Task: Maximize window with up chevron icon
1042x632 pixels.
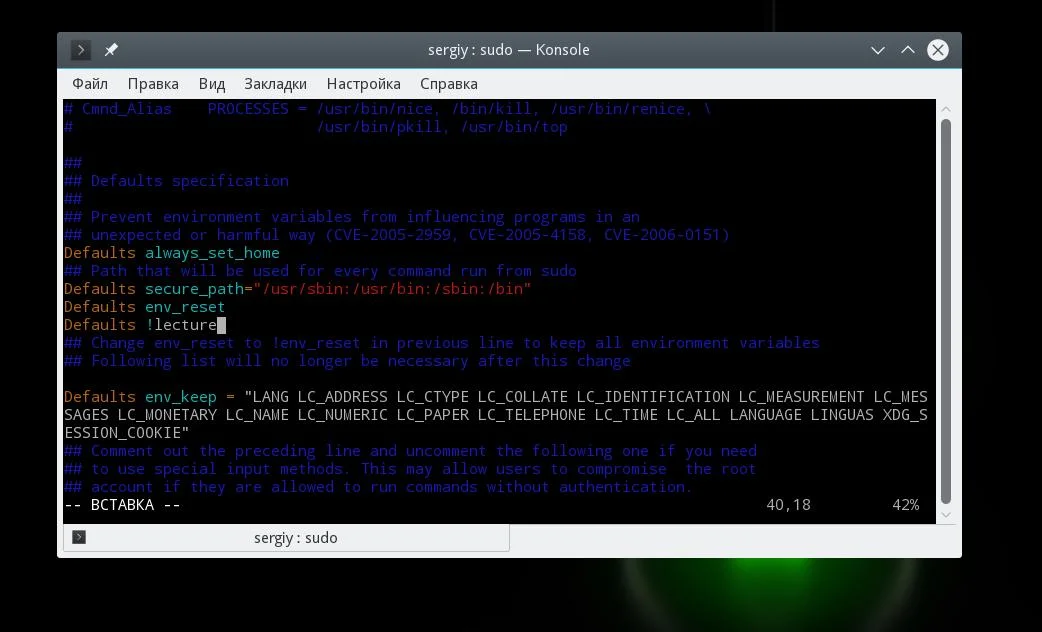Action: coord(908,50)
